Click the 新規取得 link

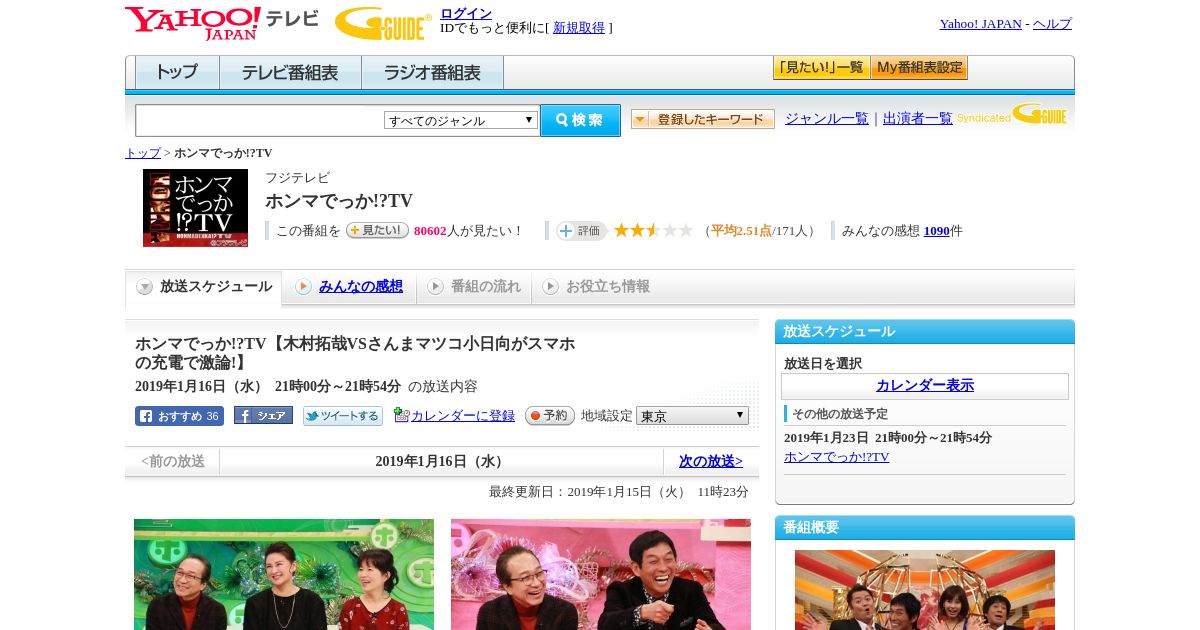coord(579,28)
